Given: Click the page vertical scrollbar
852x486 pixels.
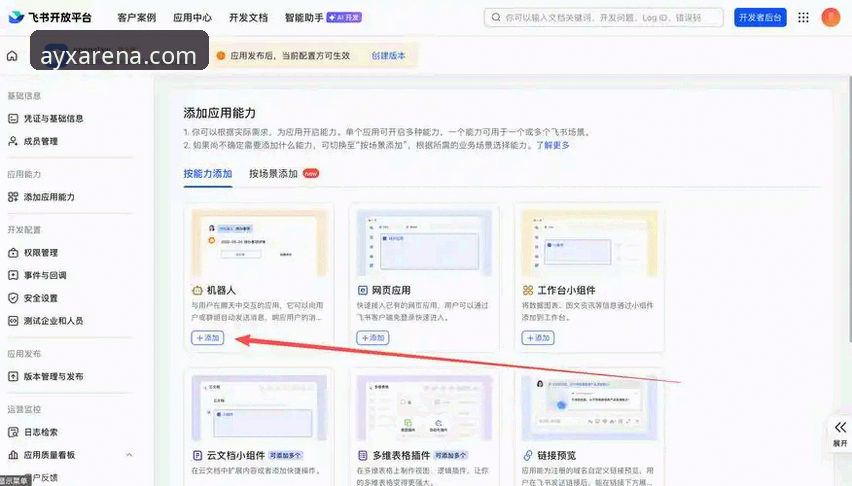Looking at the screenshot, I should pyautogui.click(x=849, y=209).
